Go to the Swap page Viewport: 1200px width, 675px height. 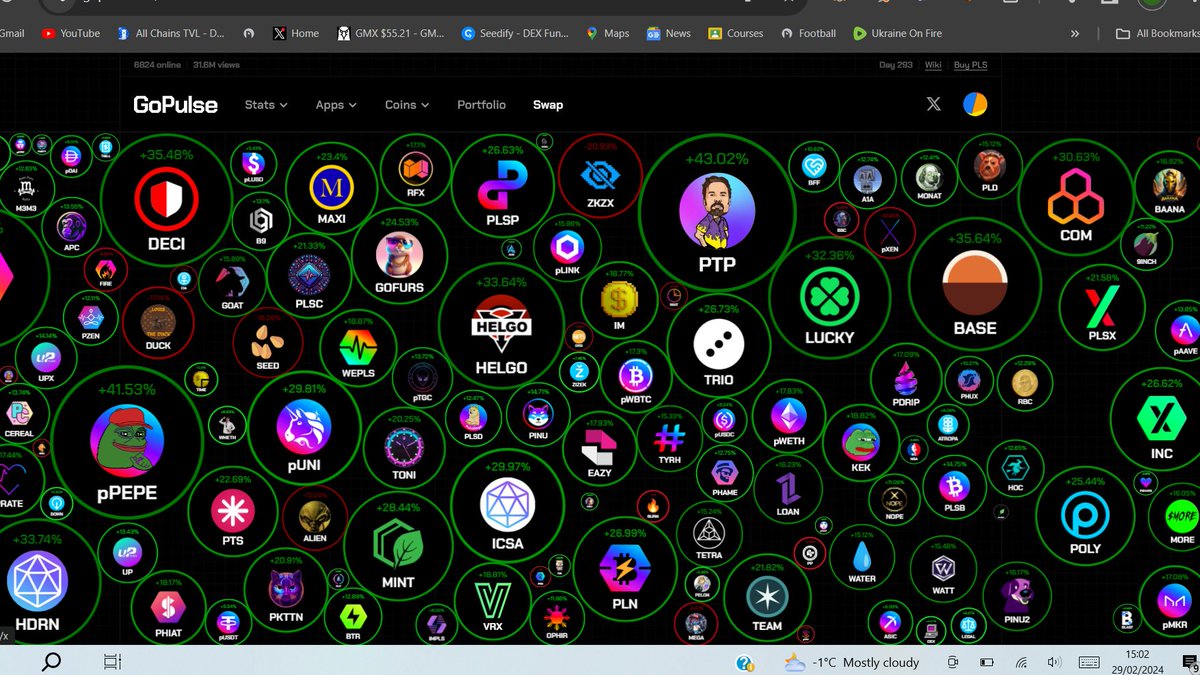548,105
